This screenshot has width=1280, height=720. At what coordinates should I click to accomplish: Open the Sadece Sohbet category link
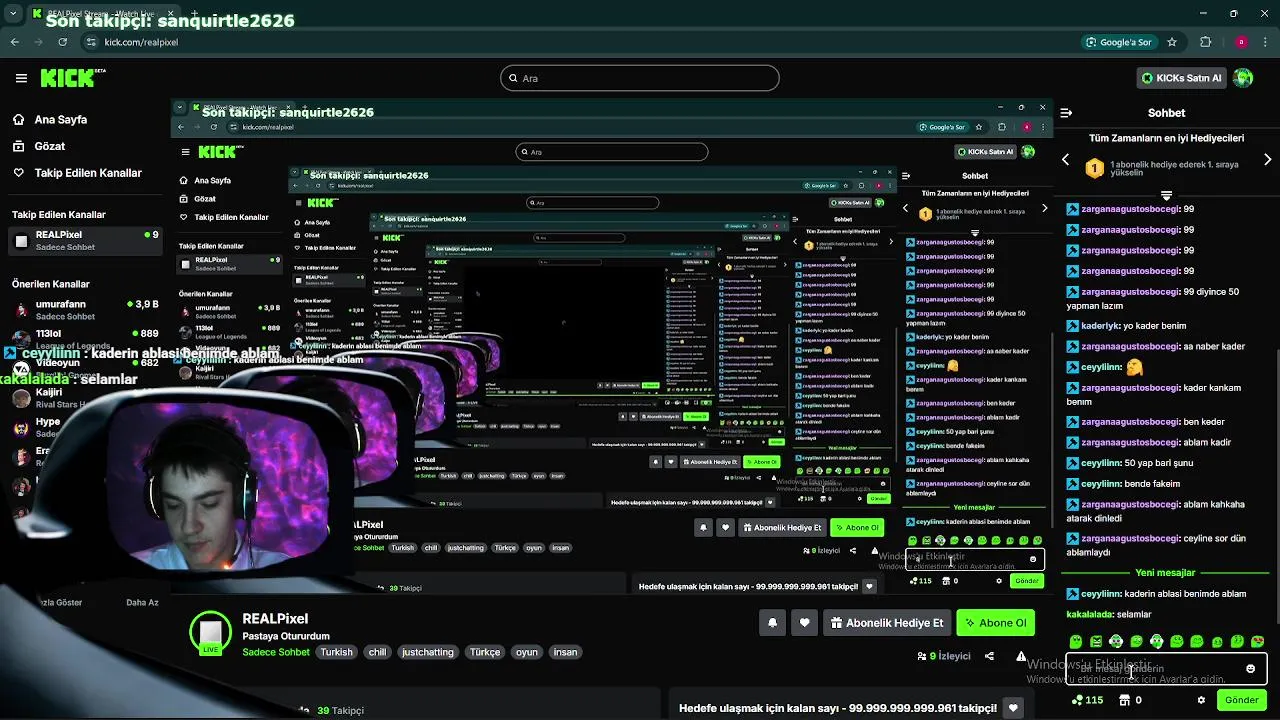276,652
